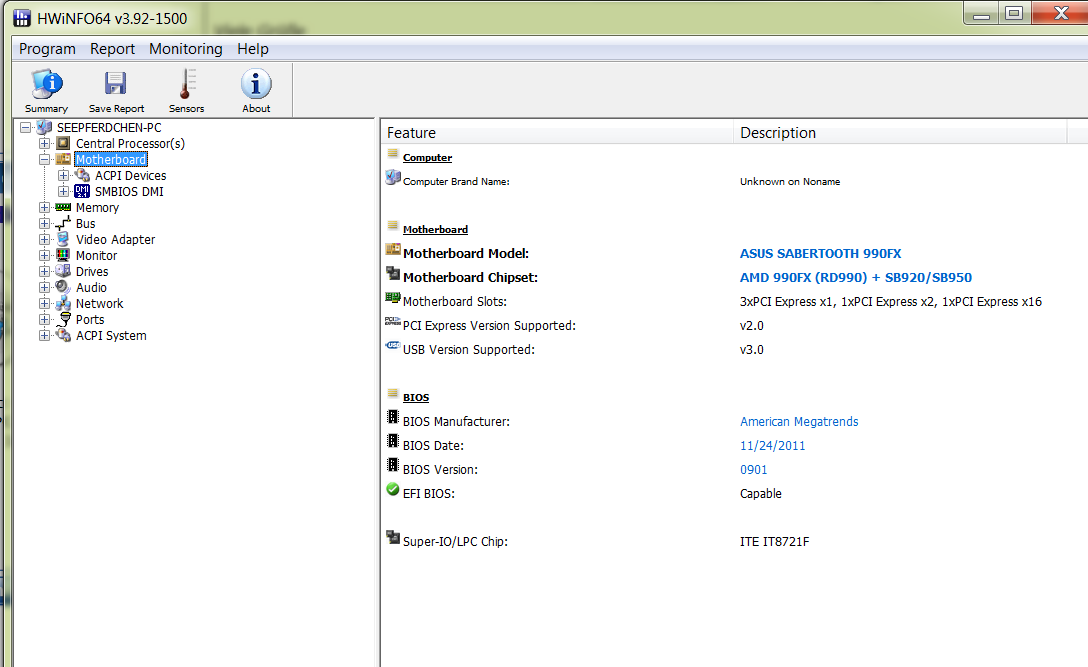Click the Drives tree icon
This screenshot has height=667, width=1088.
[x=63, y=271]
